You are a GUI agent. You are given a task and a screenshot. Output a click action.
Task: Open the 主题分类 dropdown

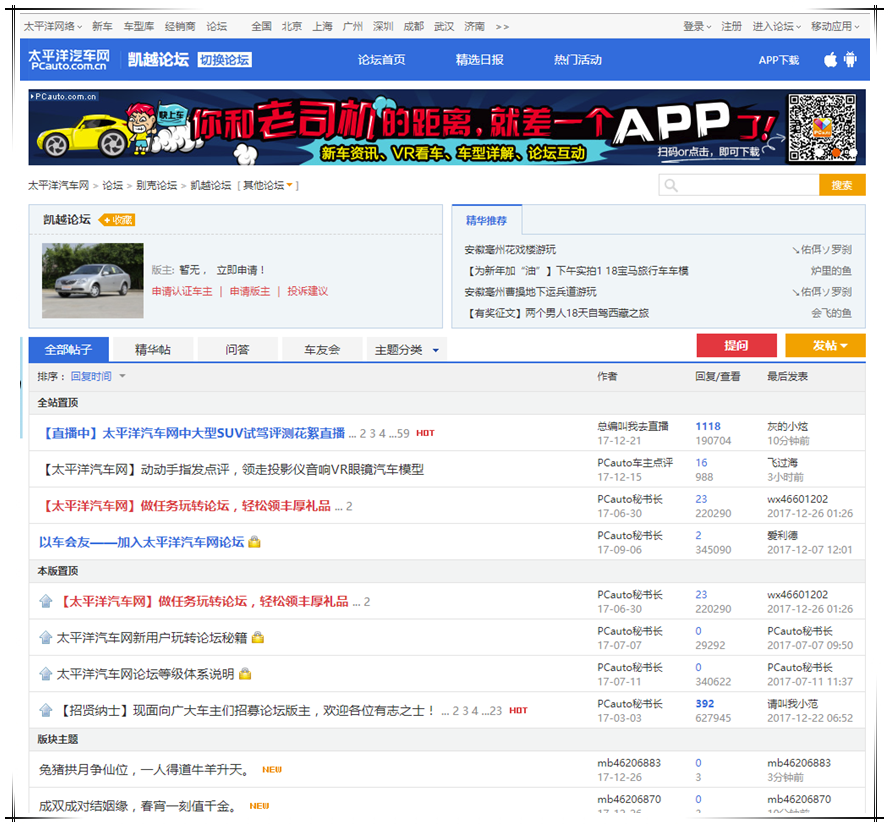[407, 350]
